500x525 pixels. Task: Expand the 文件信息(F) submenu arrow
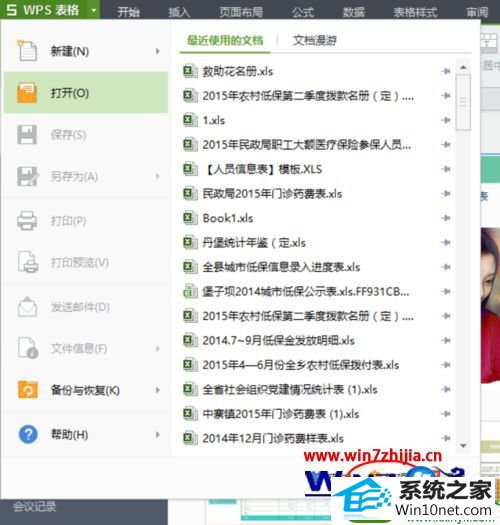click(157, 349)
